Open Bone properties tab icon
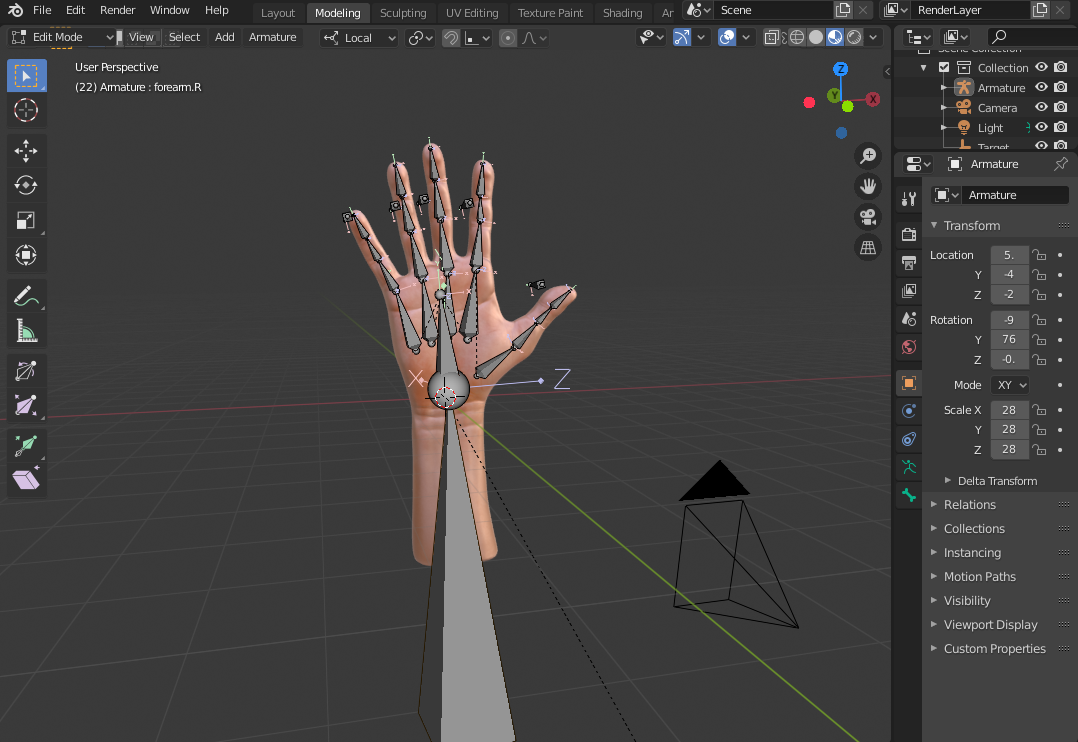Image resolution: width=1078 pixels, height=742 pixels. [x=909, y=495]
